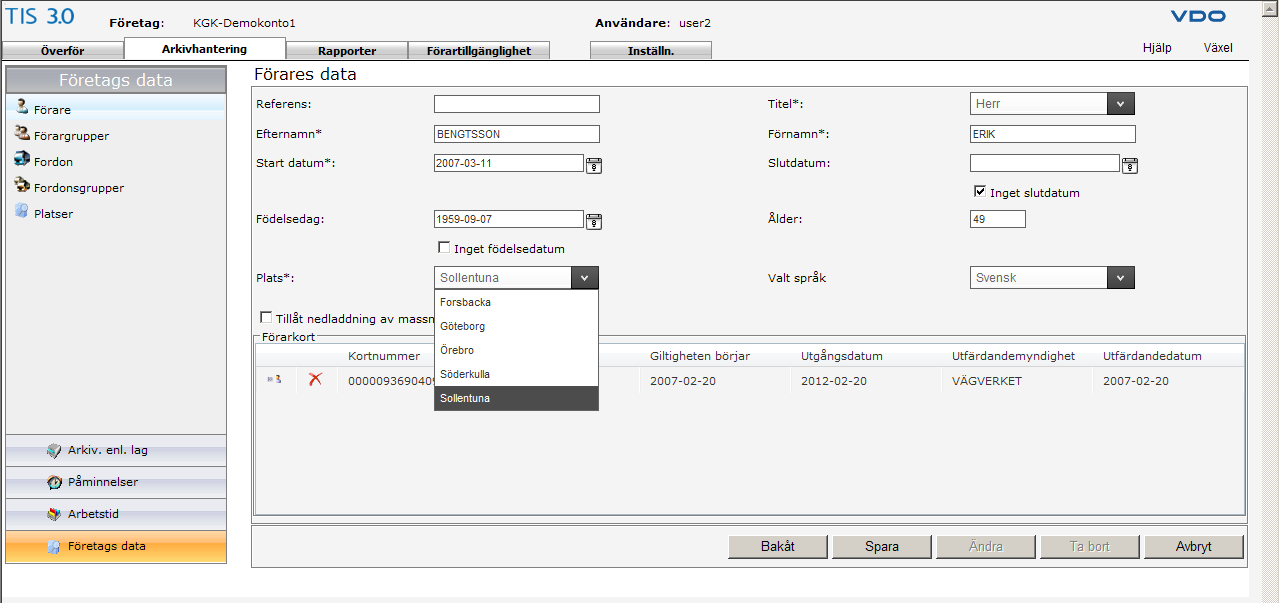Collapse the Plats dropdown arrow
This screenshot has height=603, width=1279.
click(585, 278)
